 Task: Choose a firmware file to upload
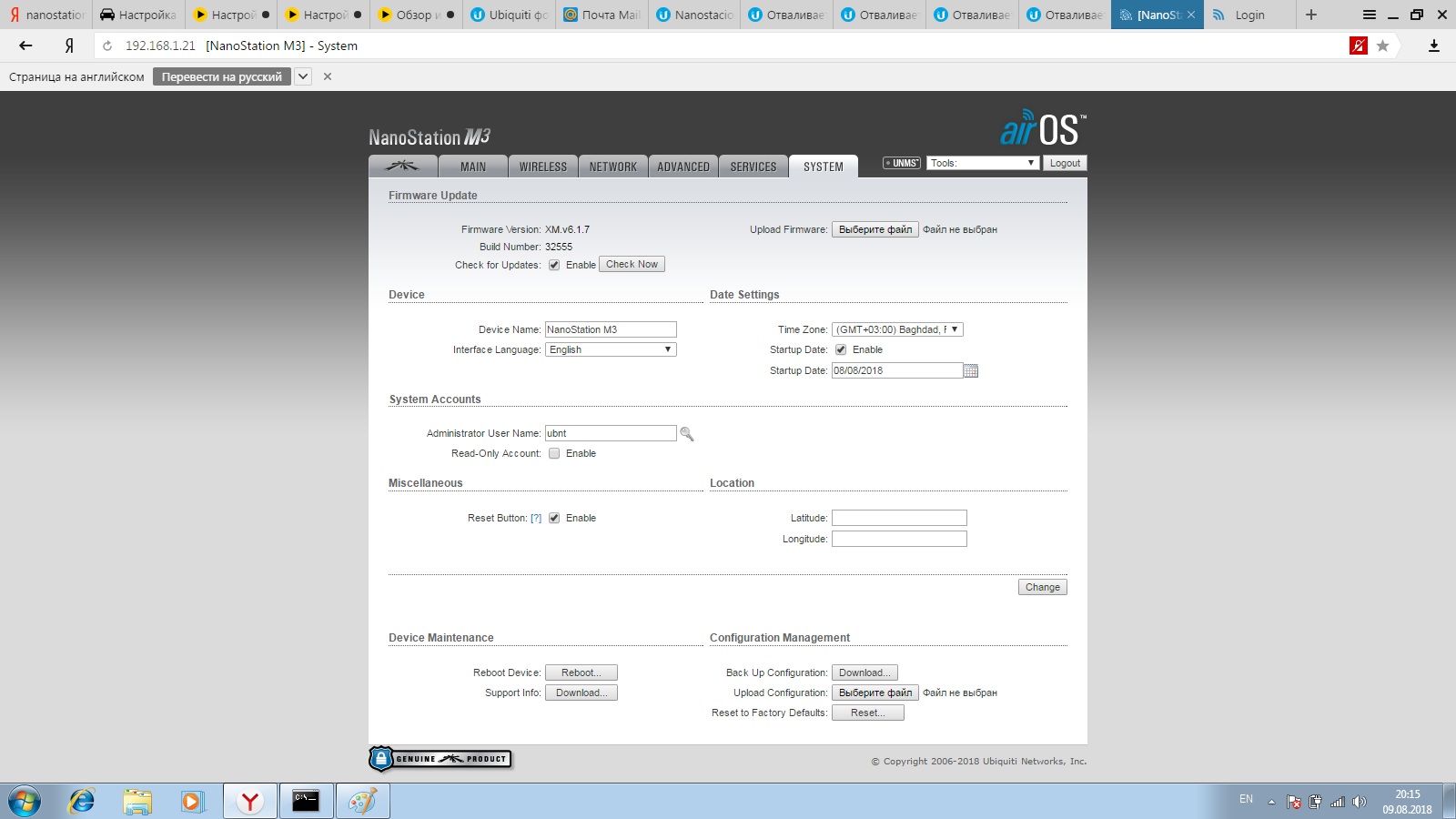point(875,229)
